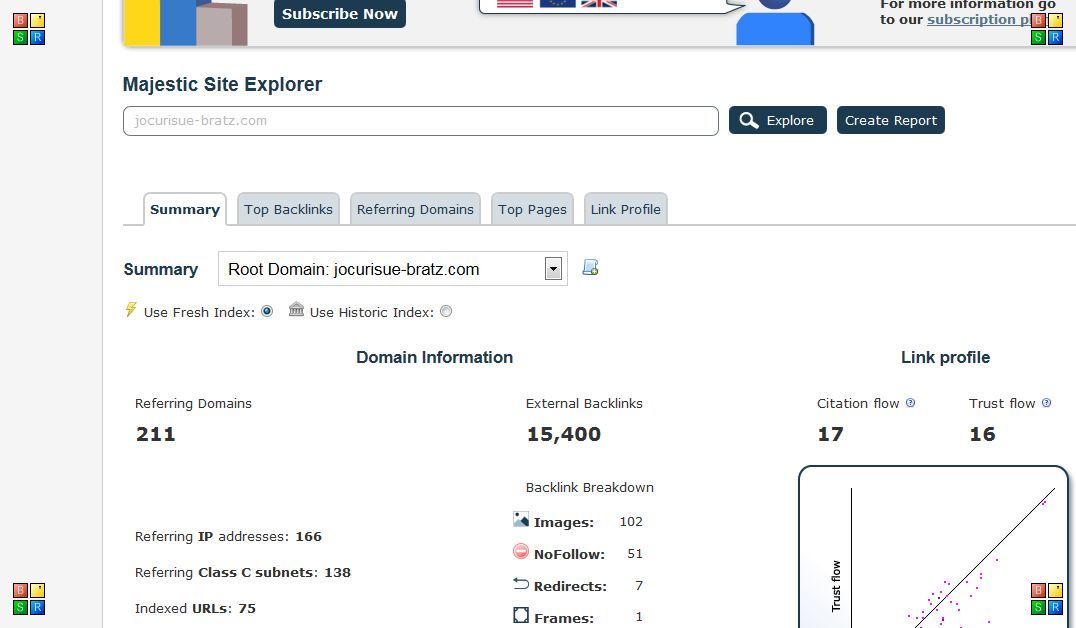The height and width of the screenshot is (628, 1076).
Task: Select the Use Fresh Index radio button
Action: tap(267, 311)
